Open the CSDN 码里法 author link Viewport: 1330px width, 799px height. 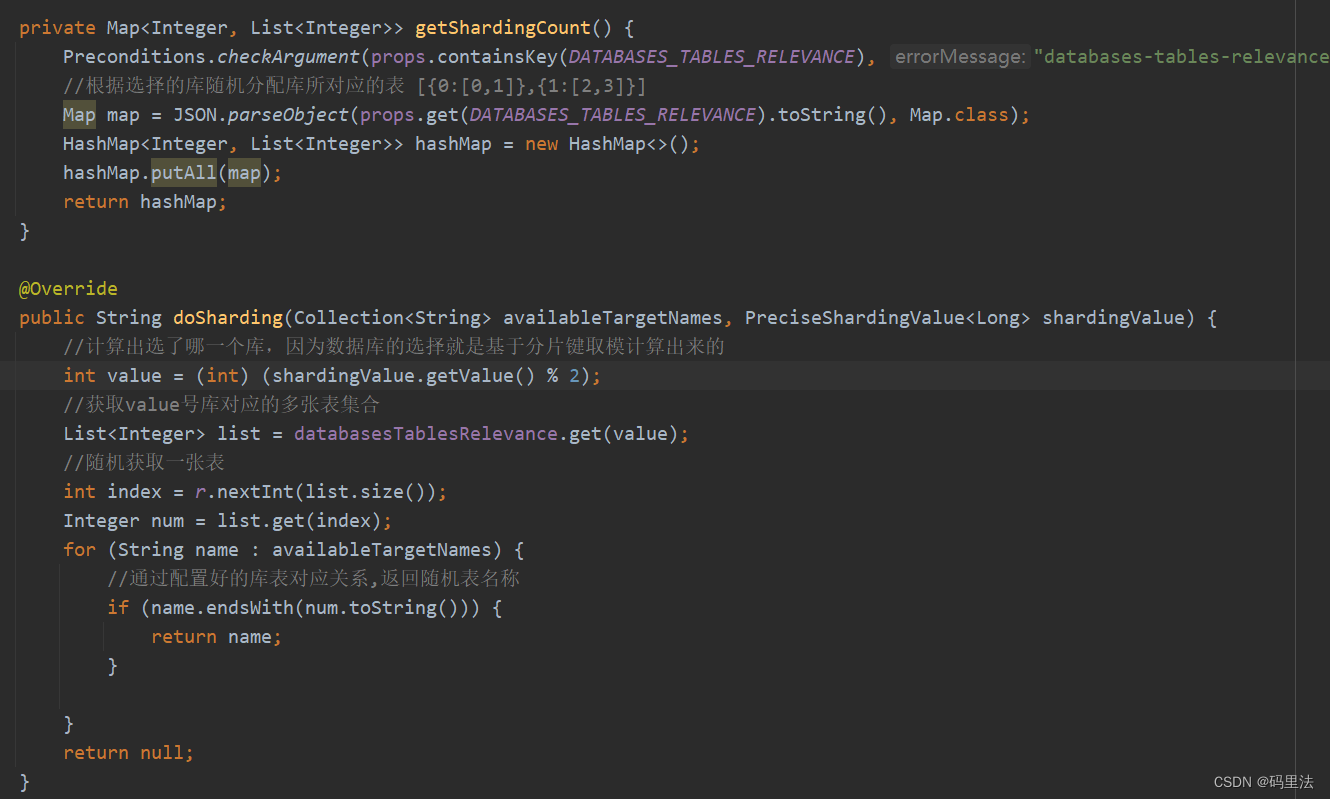[1265, 781]
